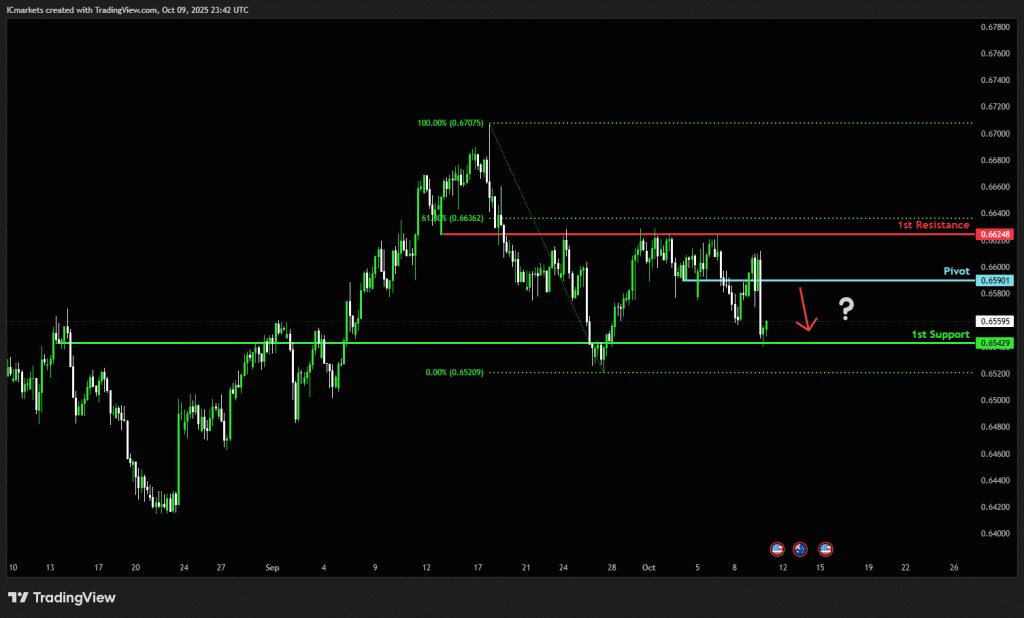Click the first US flag economic event icon
The image size is (1024, 618).
click(777, 549)
